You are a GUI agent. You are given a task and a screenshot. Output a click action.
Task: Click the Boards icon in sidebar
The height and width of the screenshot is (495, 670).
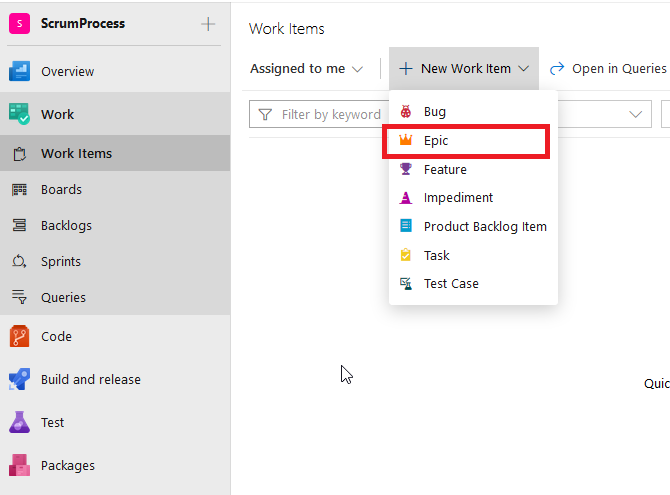[x=19, y=190]
